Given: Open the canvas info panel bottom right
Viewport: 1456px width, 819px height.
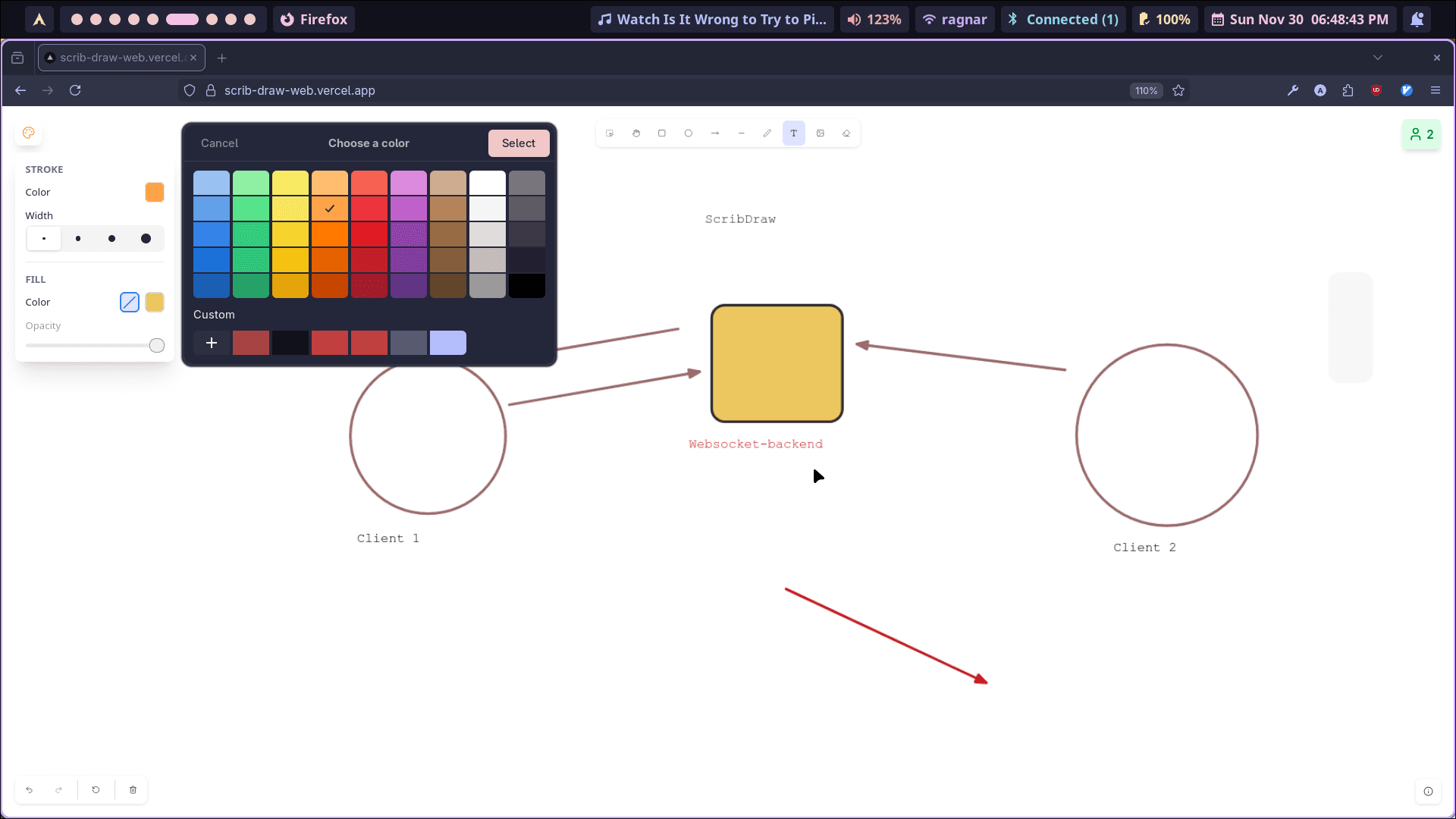Looking at the screenshot, I should click(x=1429, y=791).
